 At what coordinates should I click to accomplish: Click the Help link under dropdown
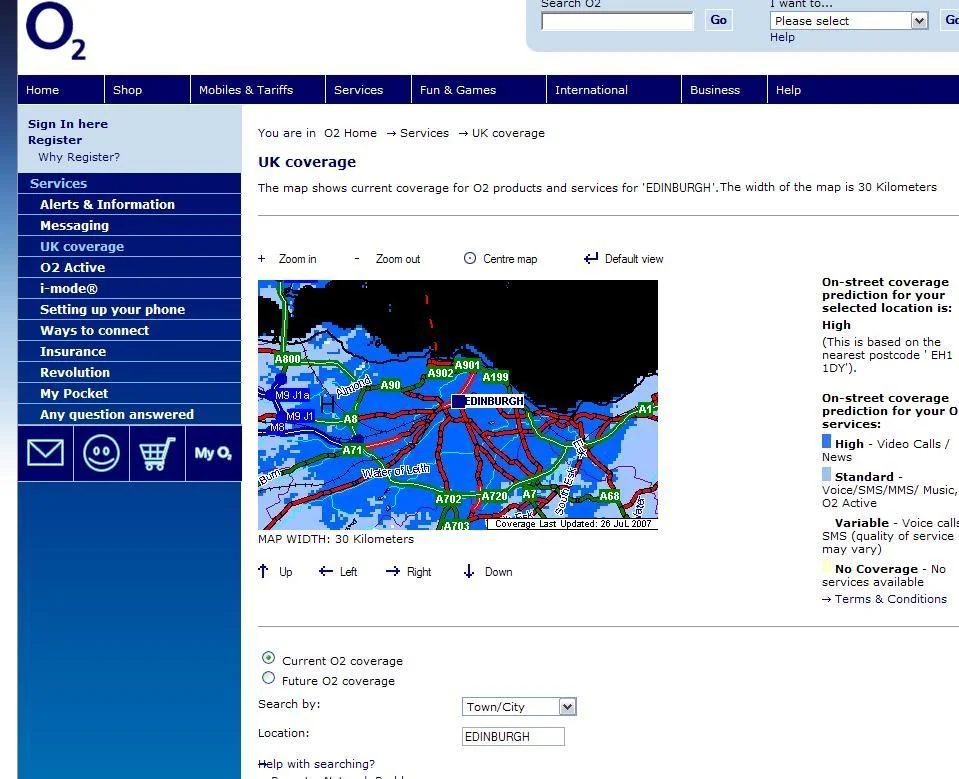pos(782,37)
